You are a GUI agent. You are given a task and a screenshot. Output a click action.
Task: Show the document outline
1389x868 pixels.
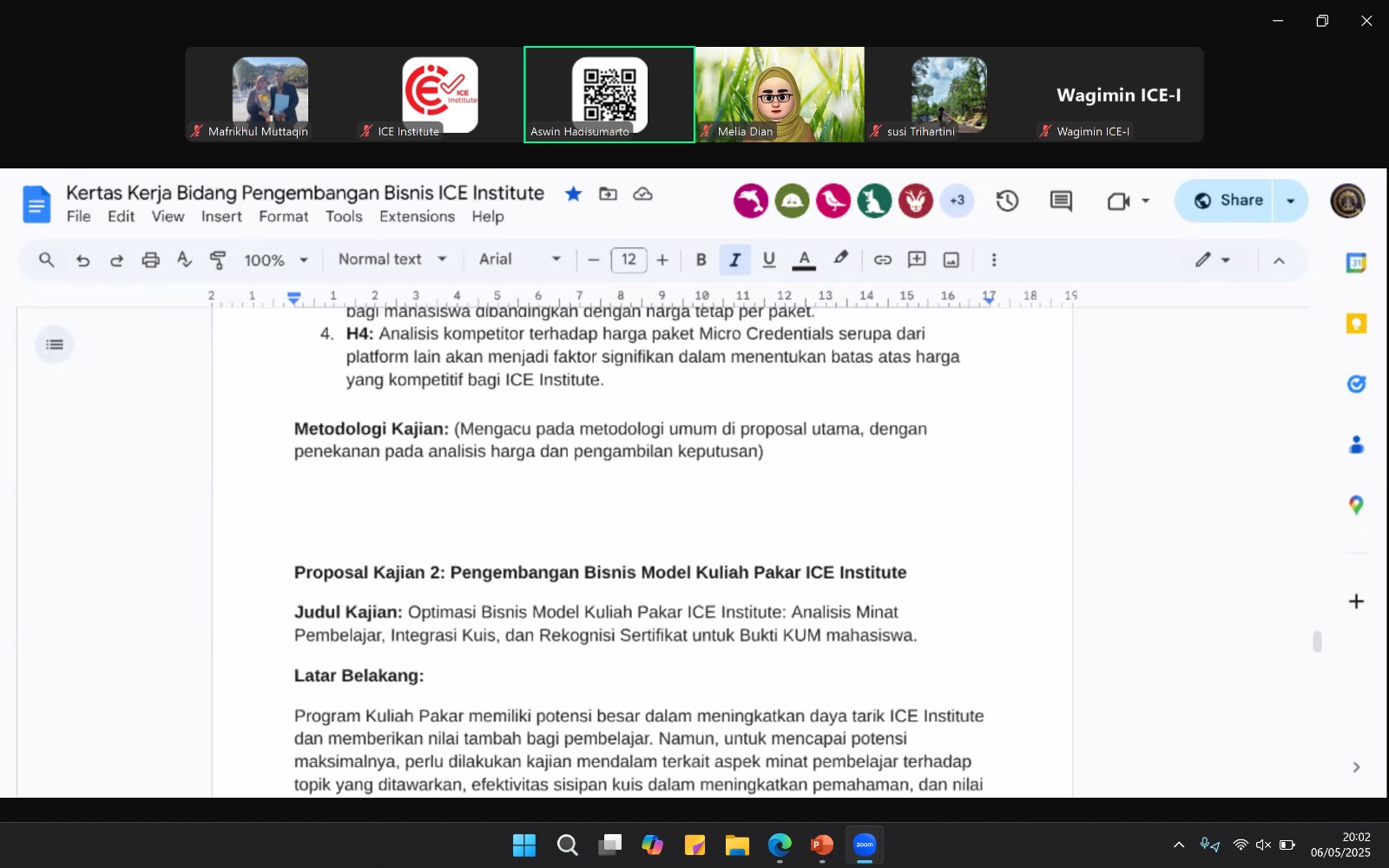point(55,345)
